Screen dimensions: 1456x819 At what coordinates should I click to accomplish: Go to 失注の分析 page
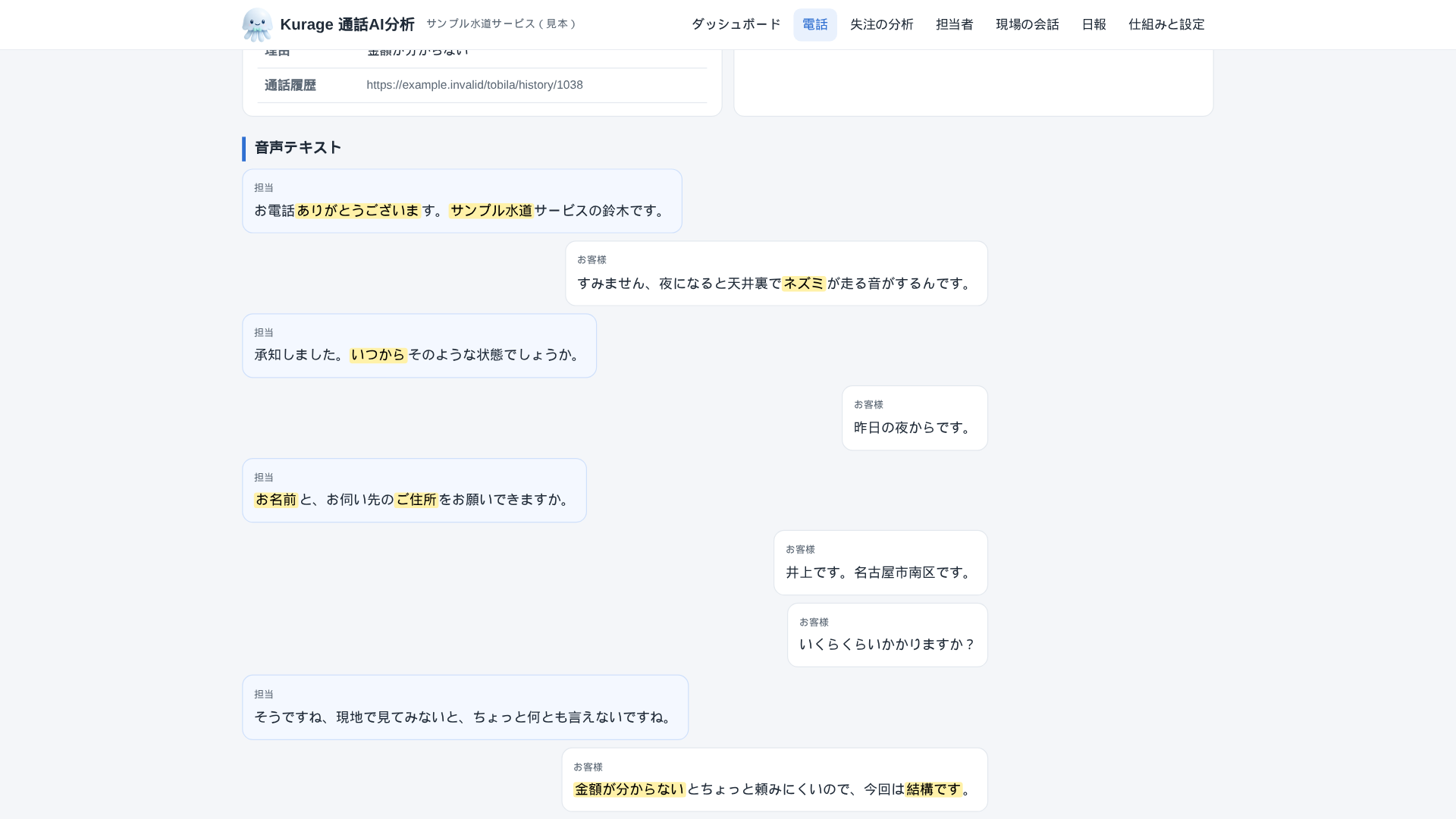pos(881,24)
